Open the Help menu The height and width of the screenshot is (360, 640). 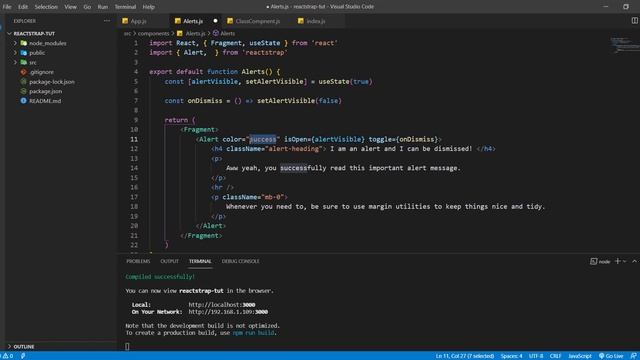149,7
